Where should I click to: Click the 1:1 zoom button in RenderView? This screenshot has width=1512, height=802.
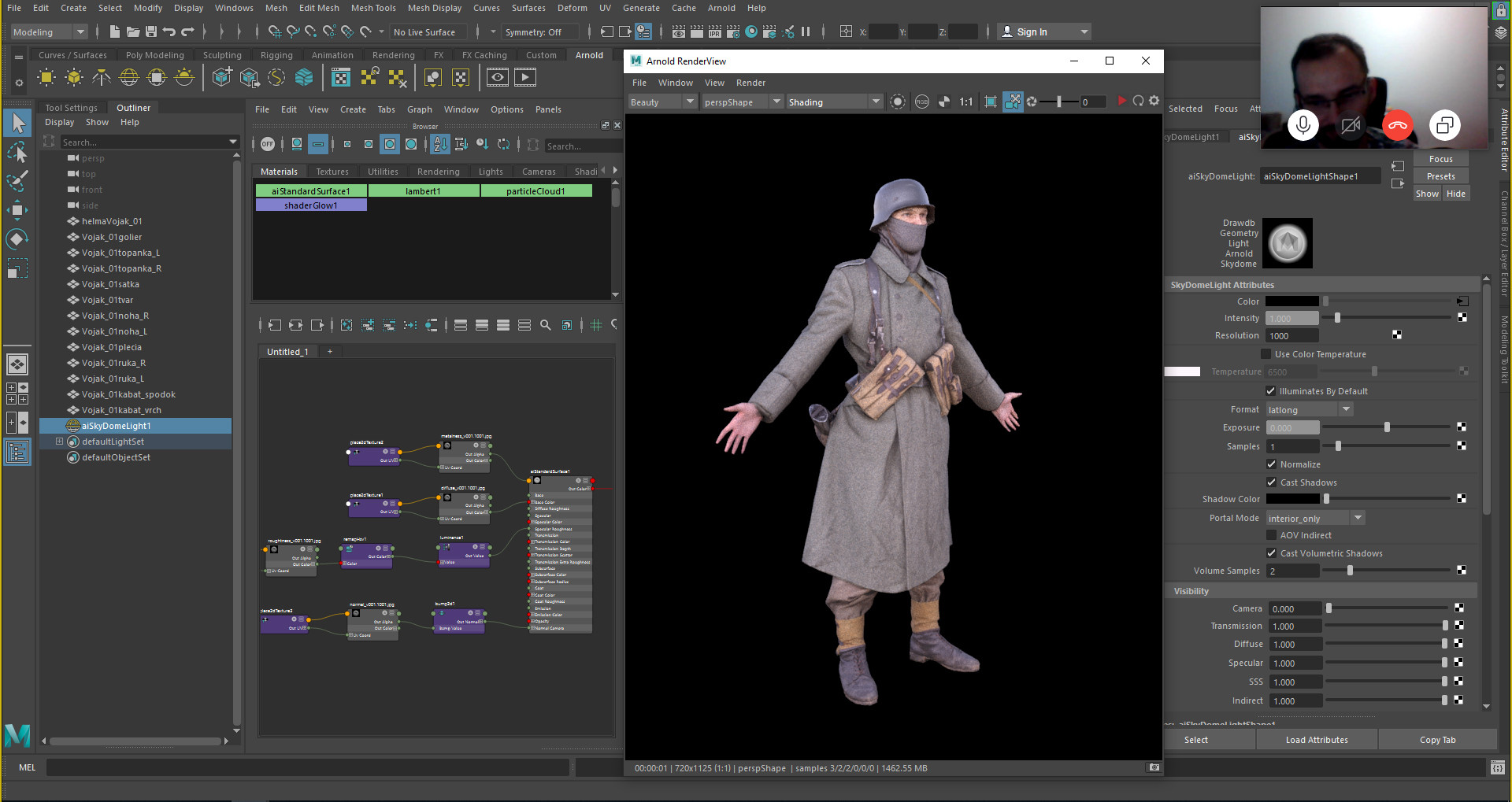pos(966,102)
